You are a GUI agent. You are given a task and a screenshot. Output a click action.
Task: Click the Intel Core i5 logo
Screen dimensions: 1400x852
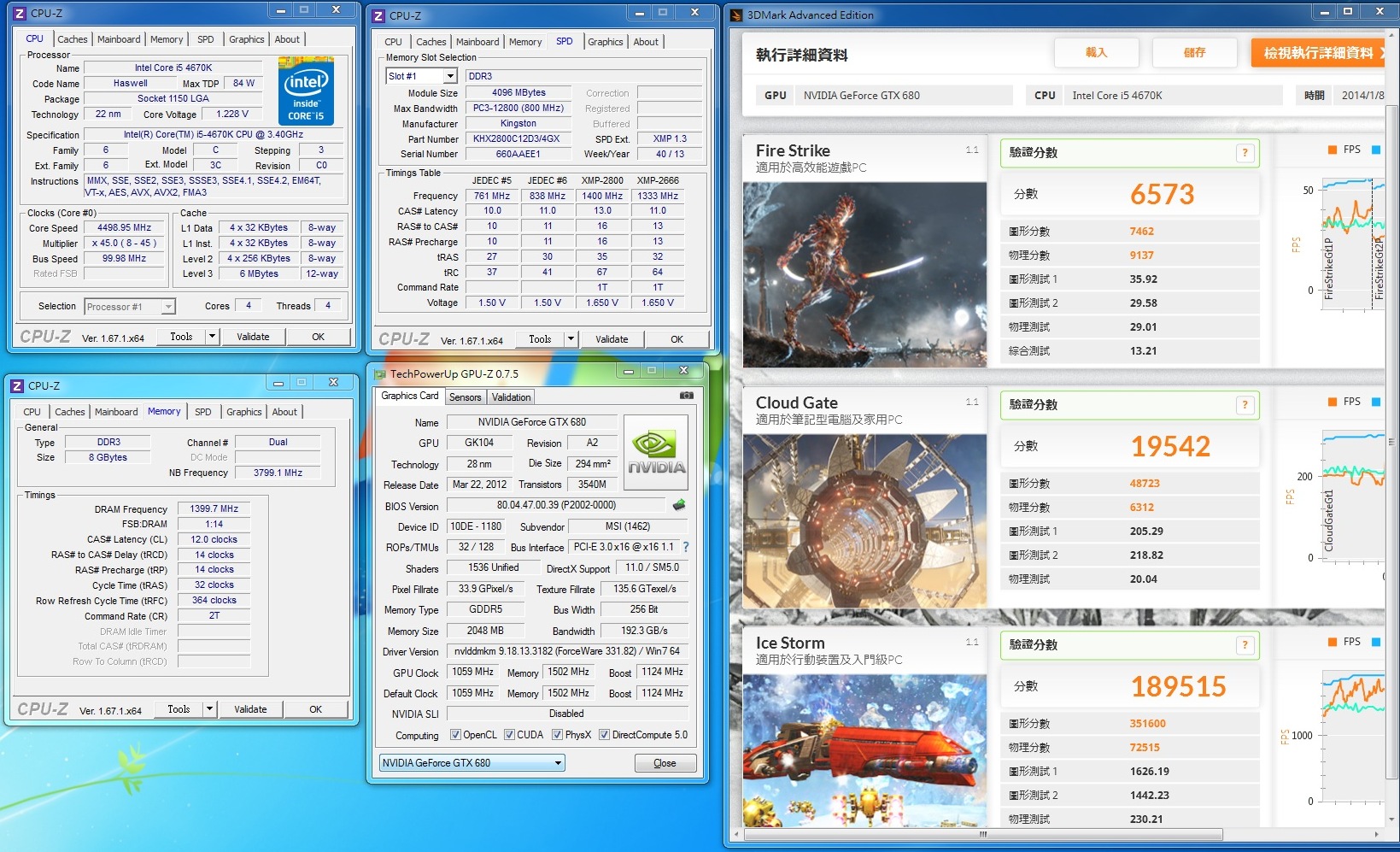click(306, 91)
